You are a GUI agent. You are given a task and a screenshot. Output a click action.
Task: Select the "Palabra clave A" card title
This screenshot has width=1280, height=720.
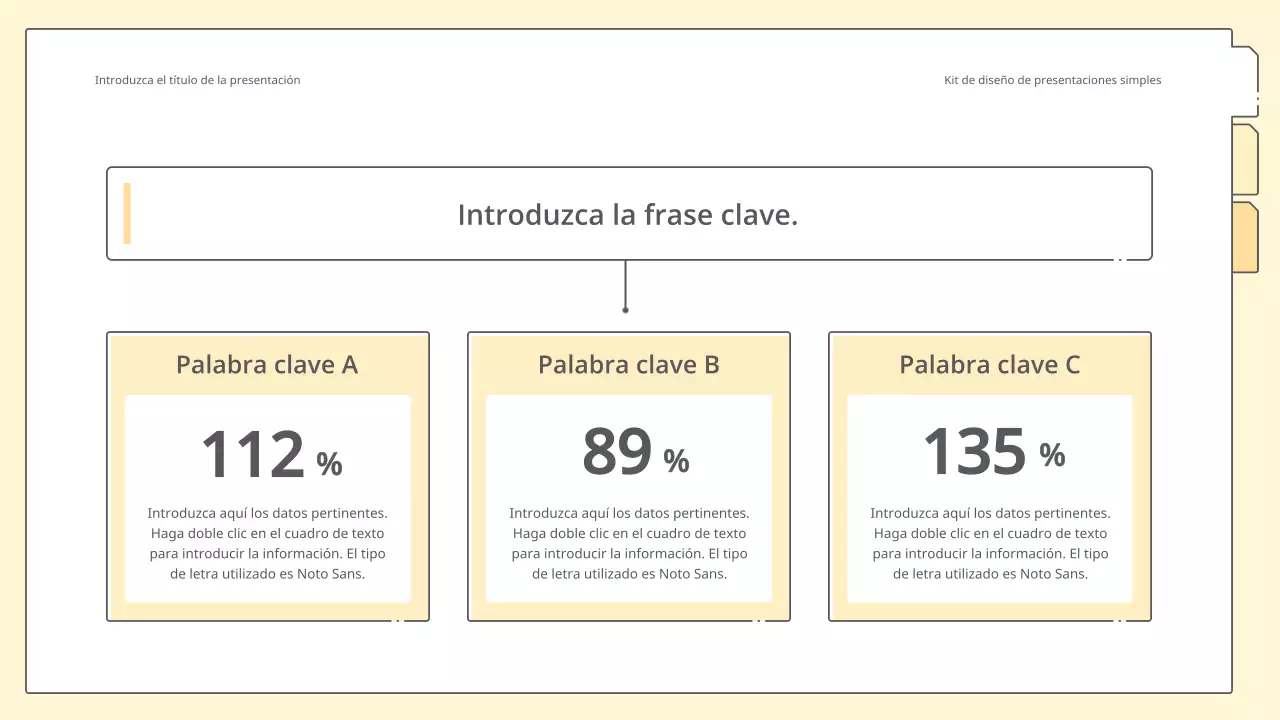pyautogui.click(x=267, y=365)
